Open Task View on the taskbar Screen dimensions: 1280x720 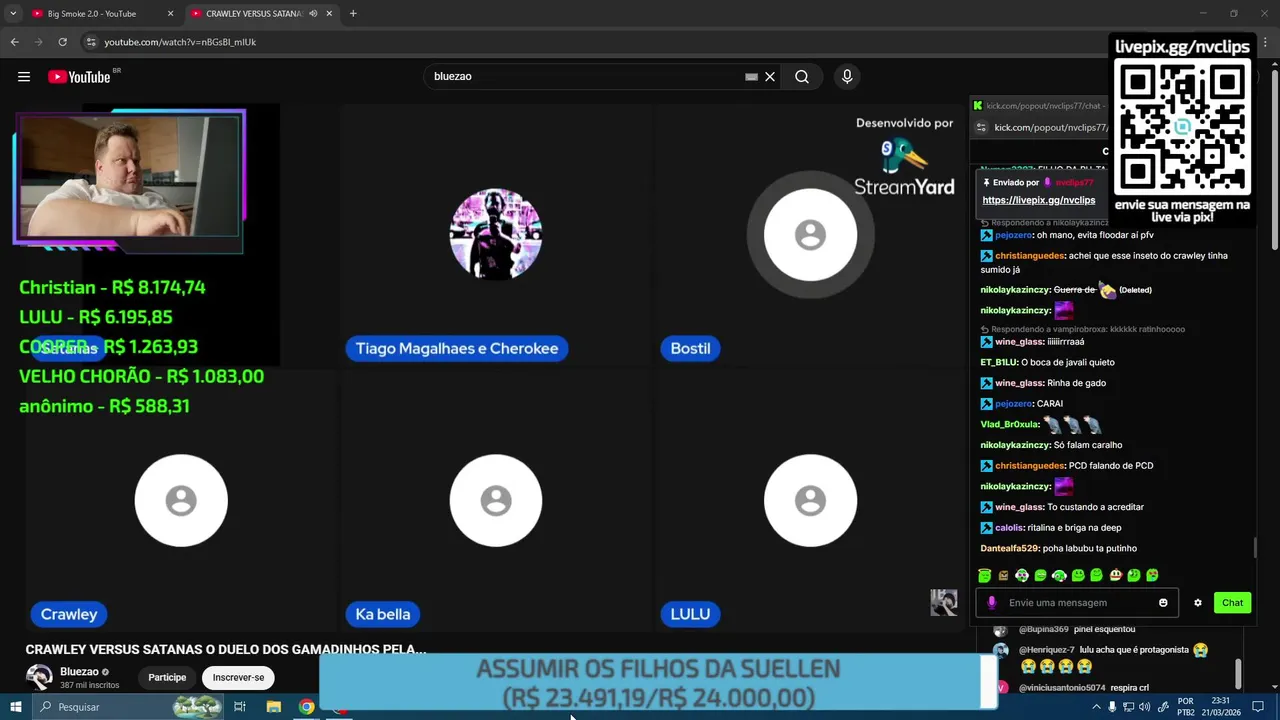coord(240,707)
